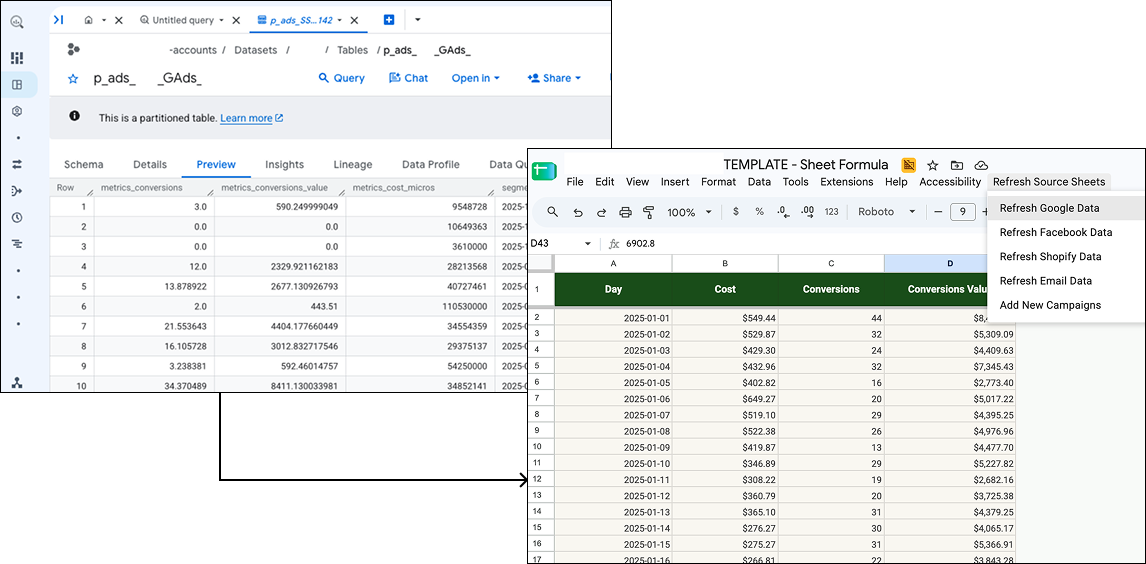Viewport: 1146px width, 564px height.
Task: Increase decimal places in Sheets toolbar
Action: [x=808, y=212]
